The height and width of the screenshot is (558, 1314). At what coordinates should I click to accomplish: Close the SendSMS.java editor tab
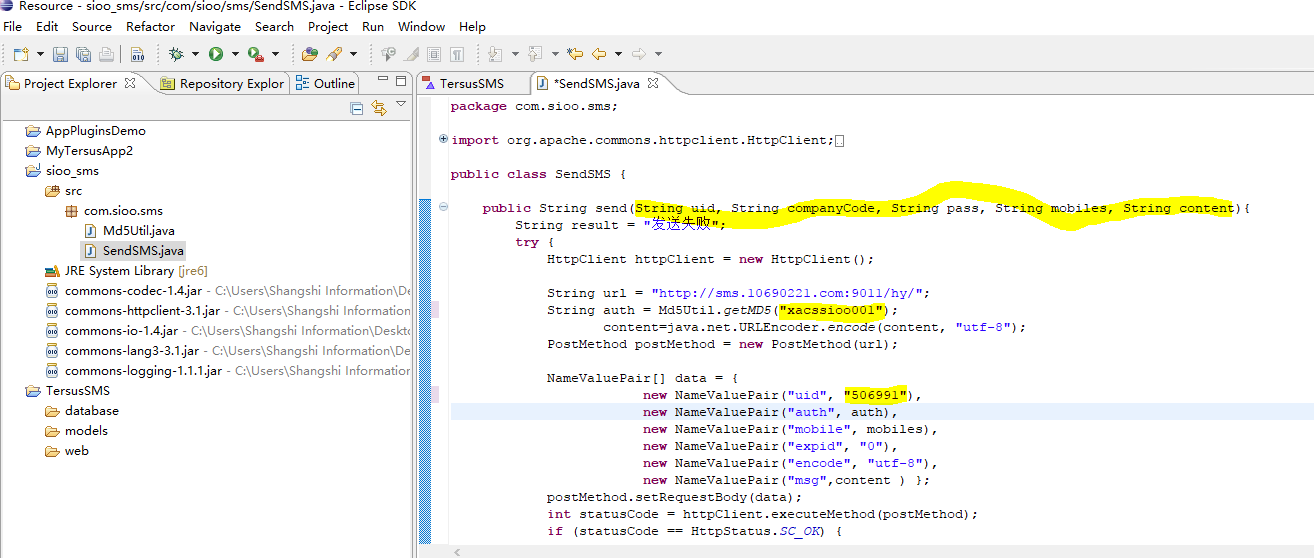[x=653, y=83]
